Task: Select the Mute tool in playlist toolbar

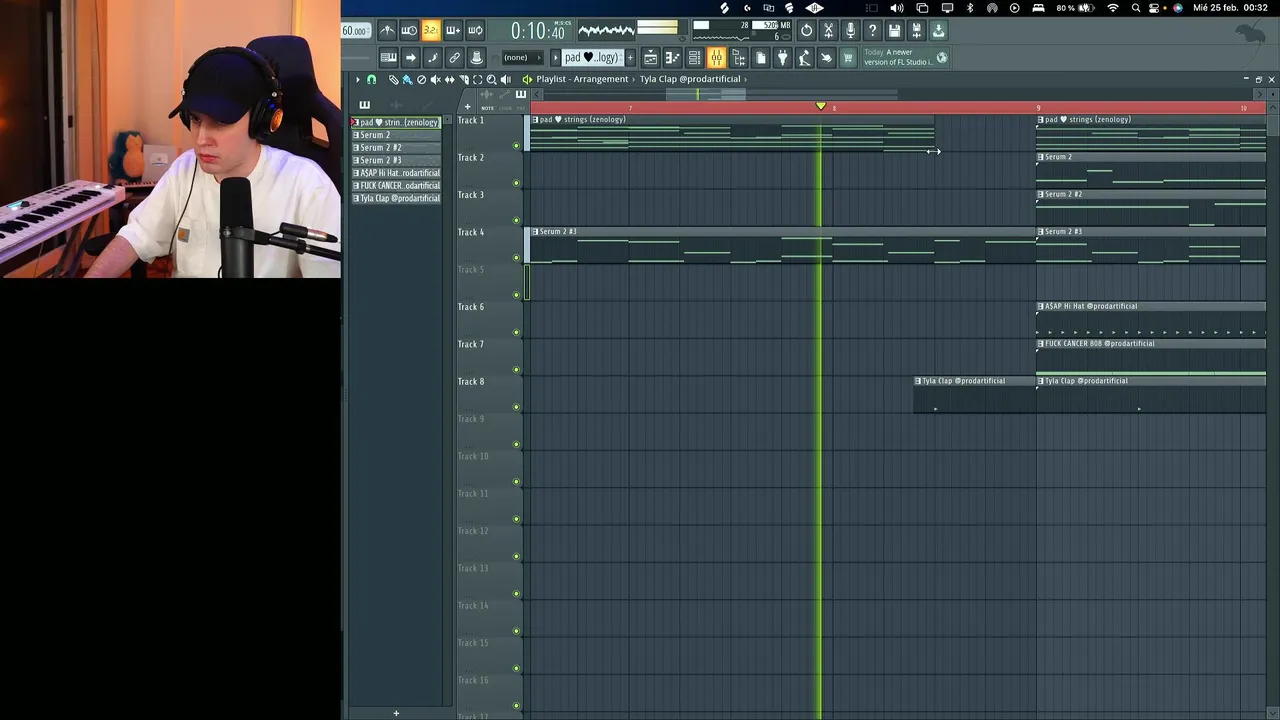Action: tap(435, 79)
